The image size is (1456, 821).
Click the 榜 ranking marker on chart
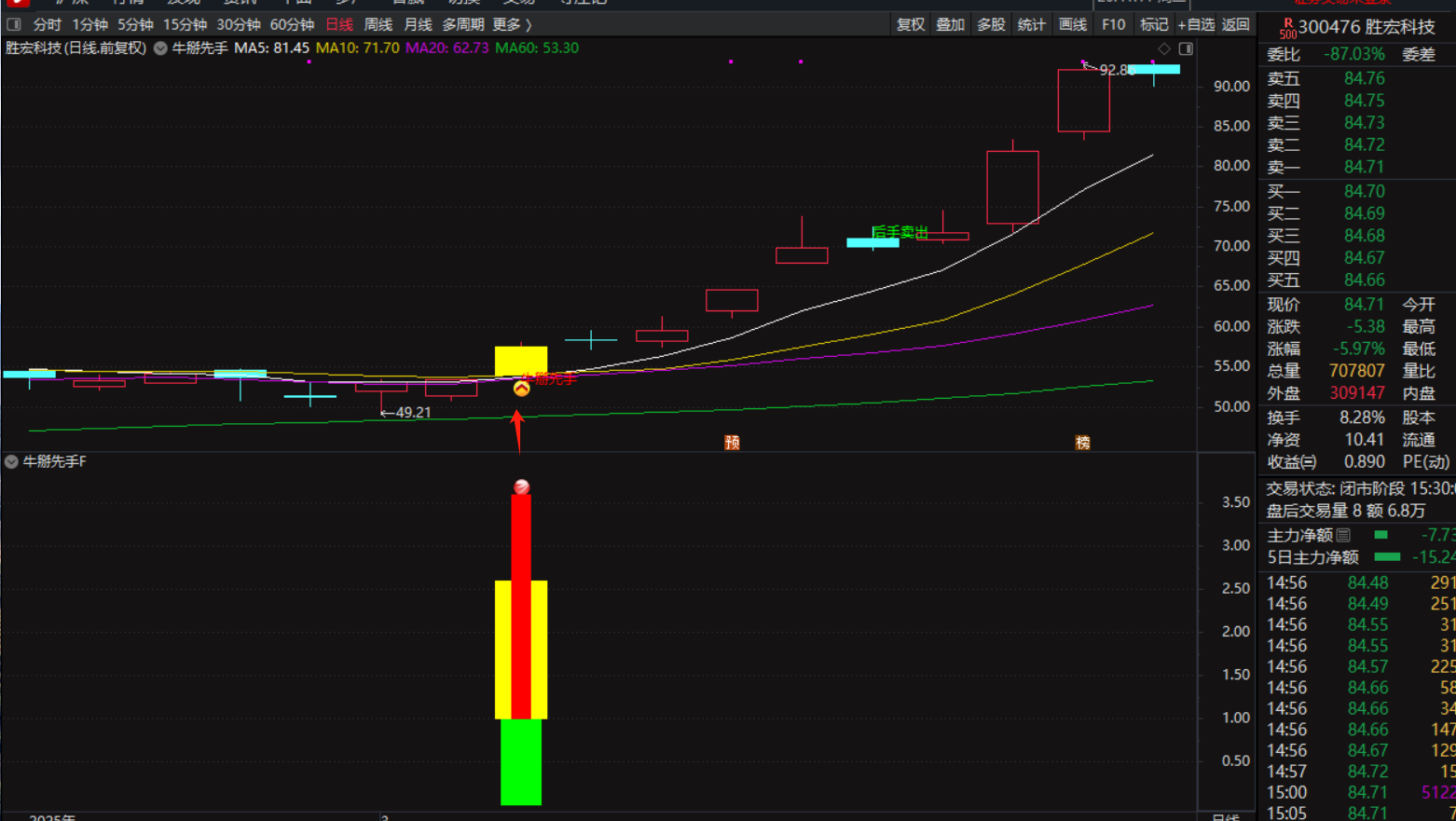(x=1082, y=442)
